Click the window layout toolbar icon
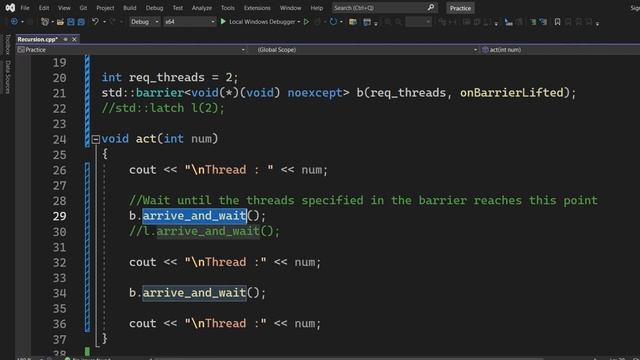 point(367,22)
